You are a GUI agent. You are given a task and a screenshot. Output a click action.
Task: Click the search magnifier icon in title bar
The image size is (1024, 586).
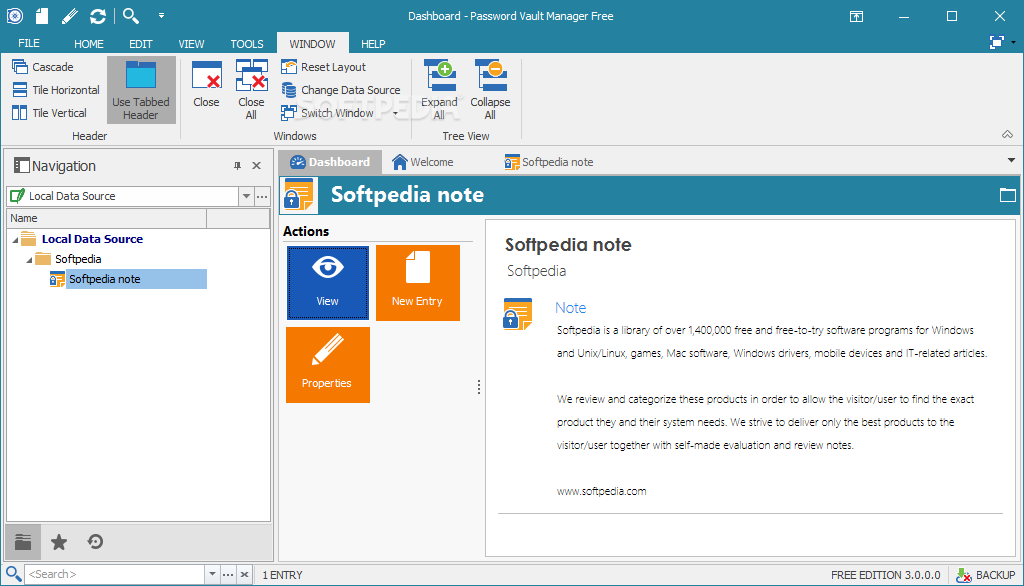(131, 16)
